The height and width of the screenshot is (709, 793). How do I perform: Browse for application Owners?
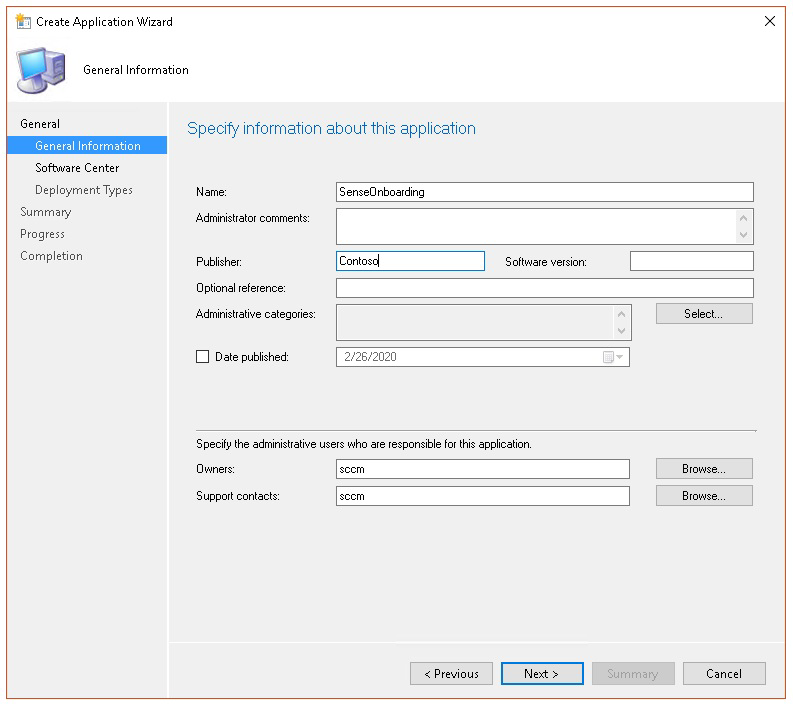[x=704, y=469]
